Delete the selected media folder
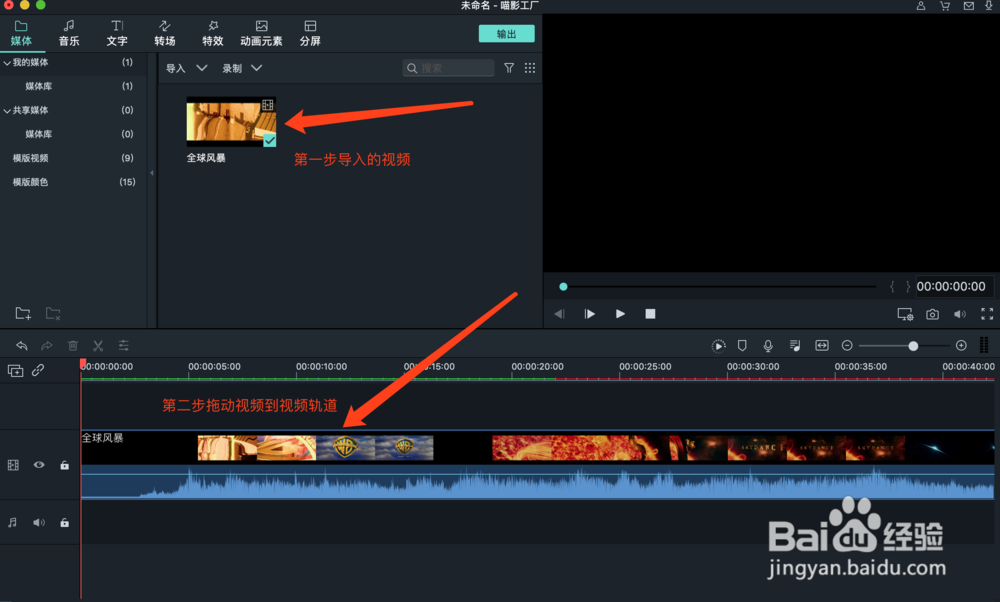1000x602 pixels. click(x=53, y=313)
